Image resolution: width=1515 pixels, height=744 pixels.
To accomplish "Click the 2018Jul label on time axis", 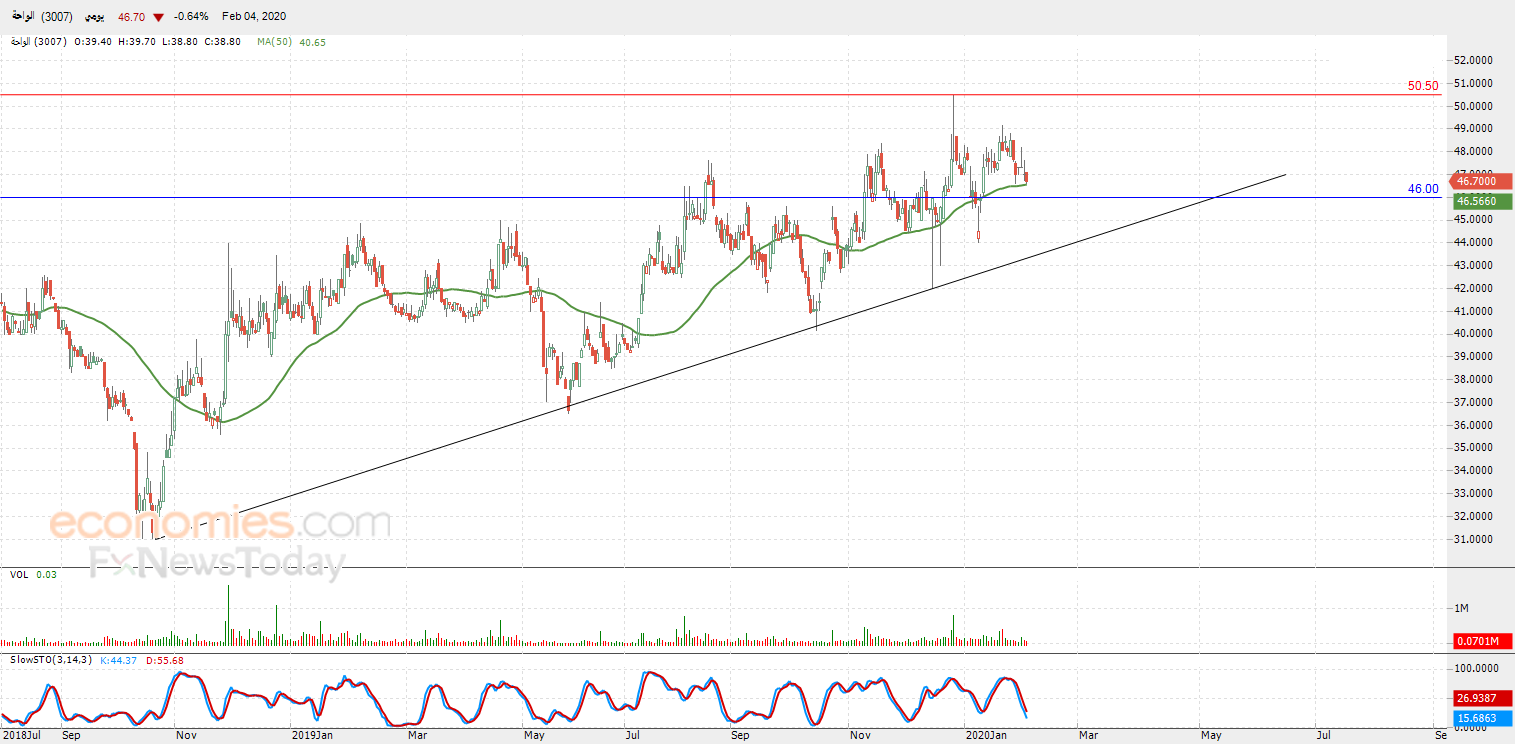I will tap(21, 736).
